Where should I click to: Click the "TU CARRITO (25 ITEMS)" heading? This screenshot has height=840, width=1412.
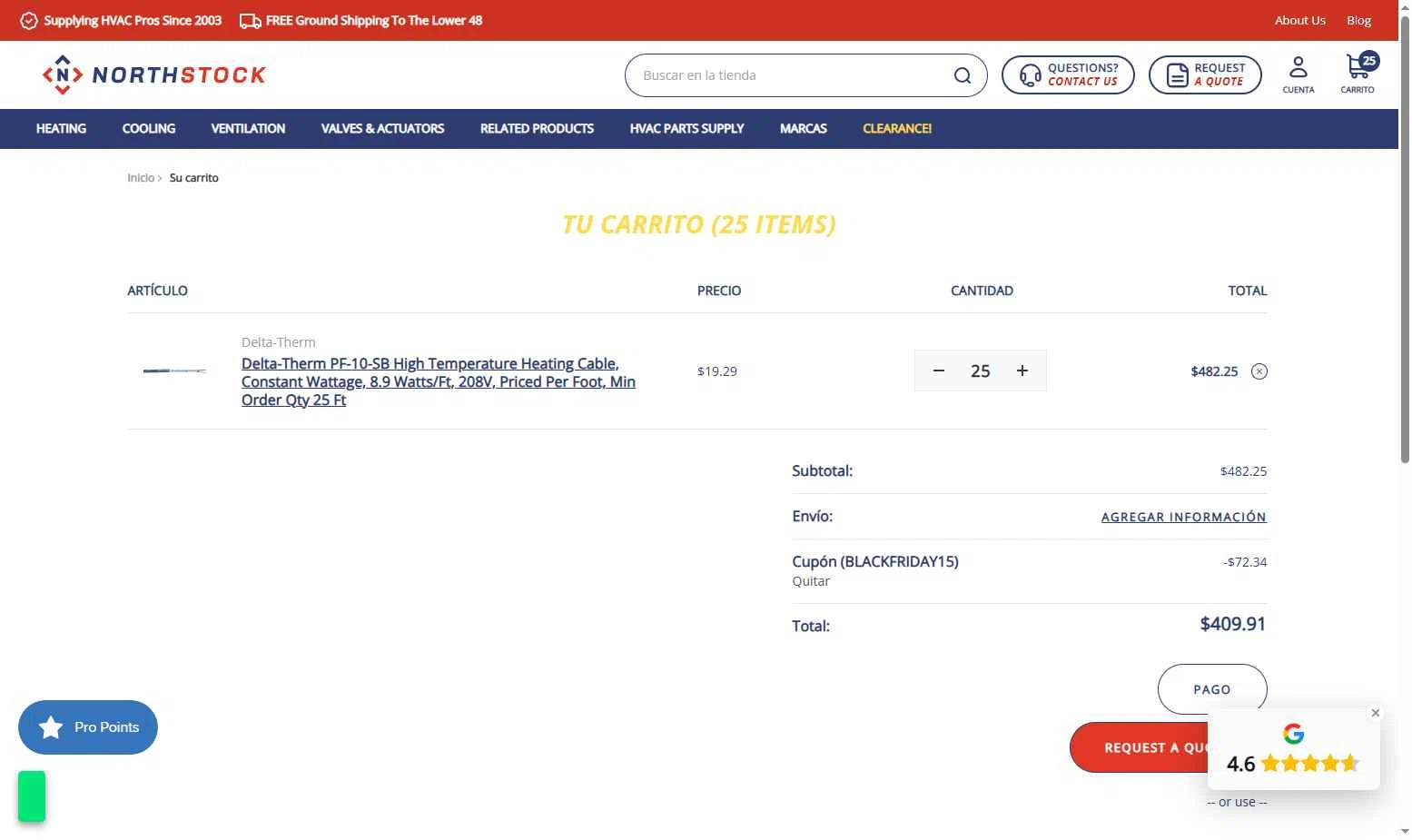[698, 224]
